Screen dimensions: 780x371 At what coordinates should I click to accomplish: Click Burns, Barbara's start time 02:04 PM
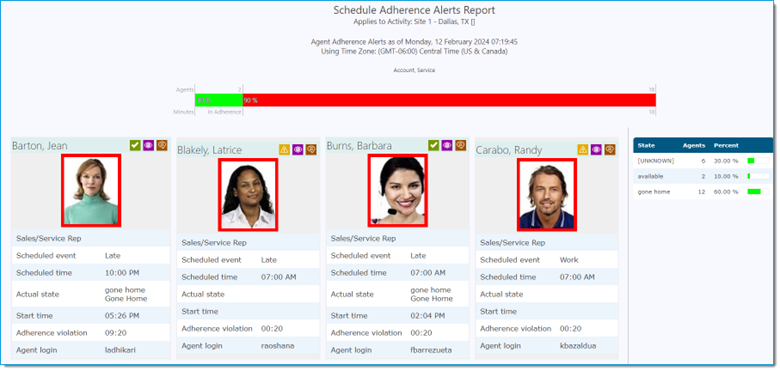tap(428, 316)
